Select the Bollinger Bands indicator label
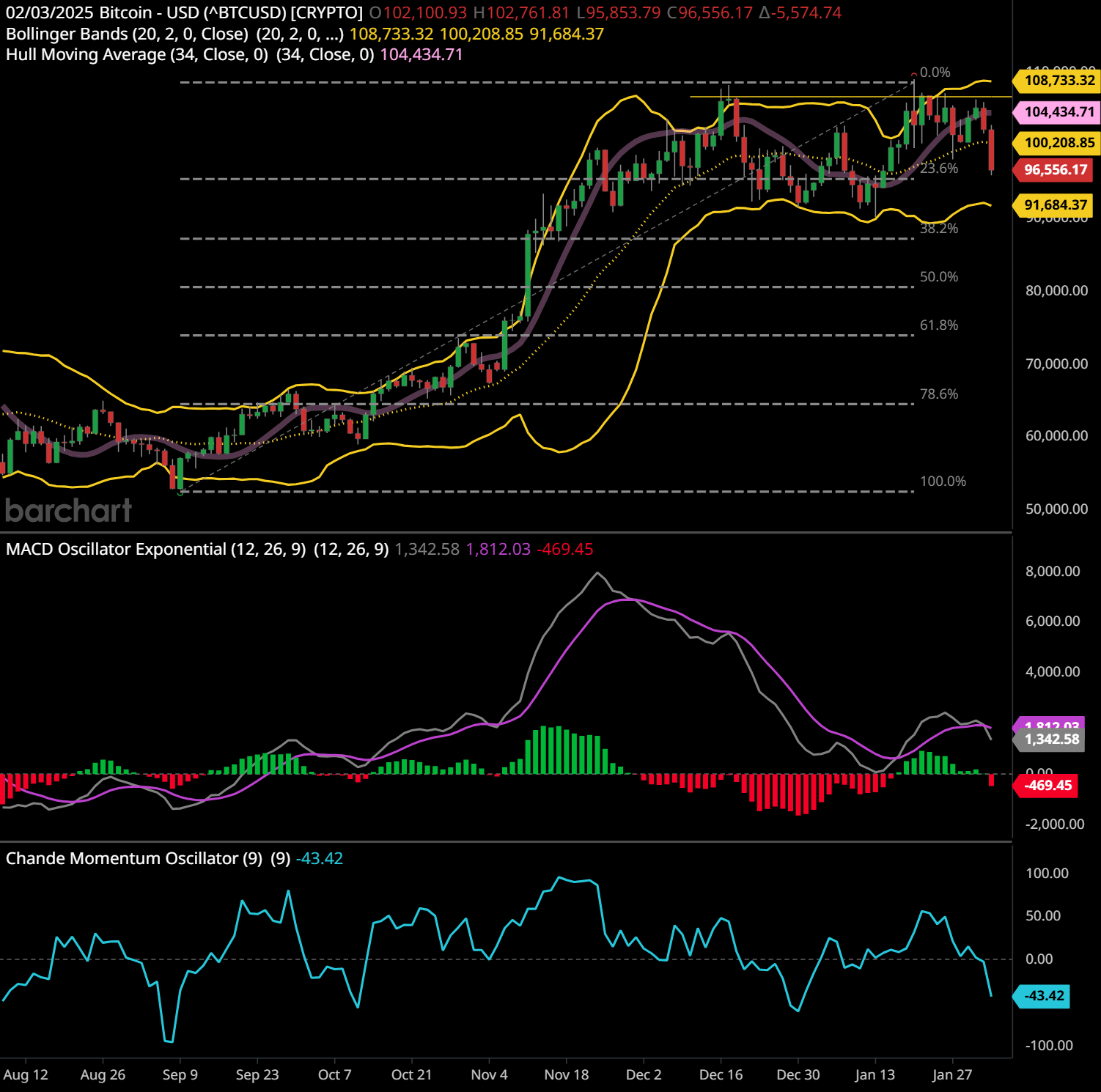 tap(127, 34)
